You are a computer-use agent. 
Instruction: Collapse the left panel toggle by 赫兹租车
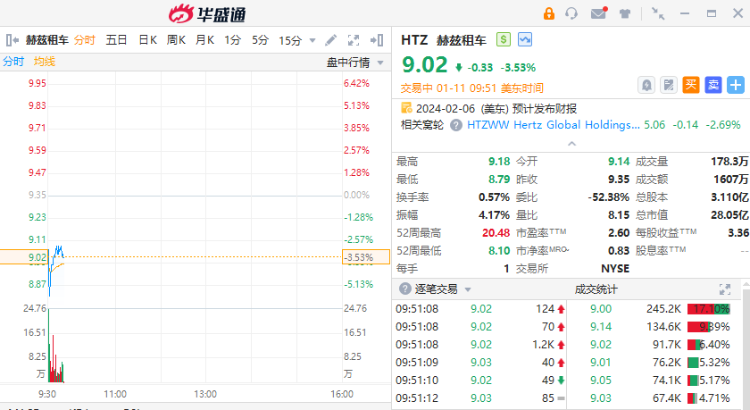(10, 40)
